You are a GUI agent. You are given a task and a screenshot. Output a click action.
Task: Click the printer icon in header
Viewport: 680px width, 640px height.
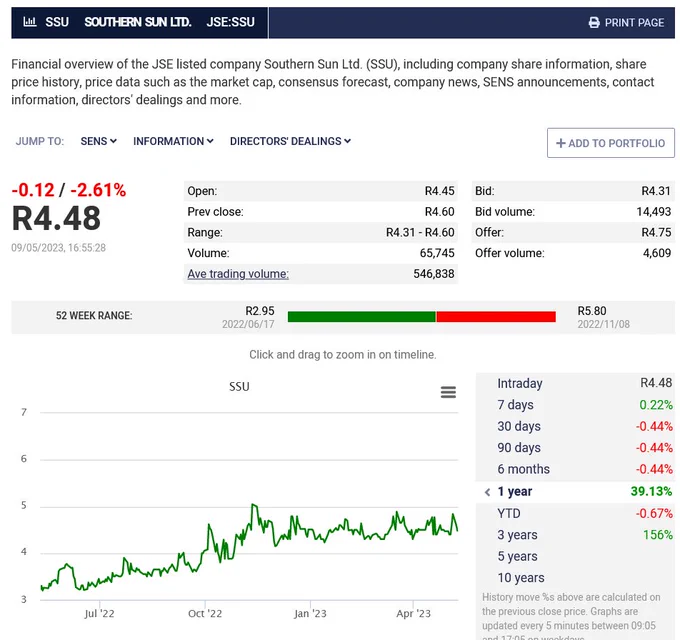coord(594,23)
